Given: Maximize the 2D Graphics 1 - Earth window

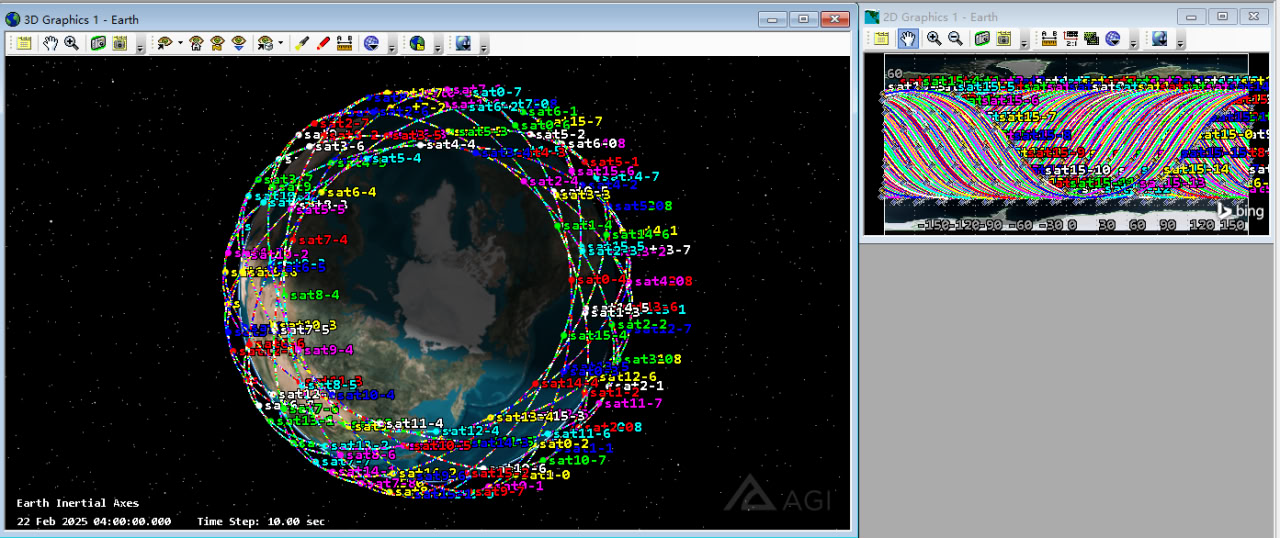Looking at the screenshot, I should click(1221, 17).
